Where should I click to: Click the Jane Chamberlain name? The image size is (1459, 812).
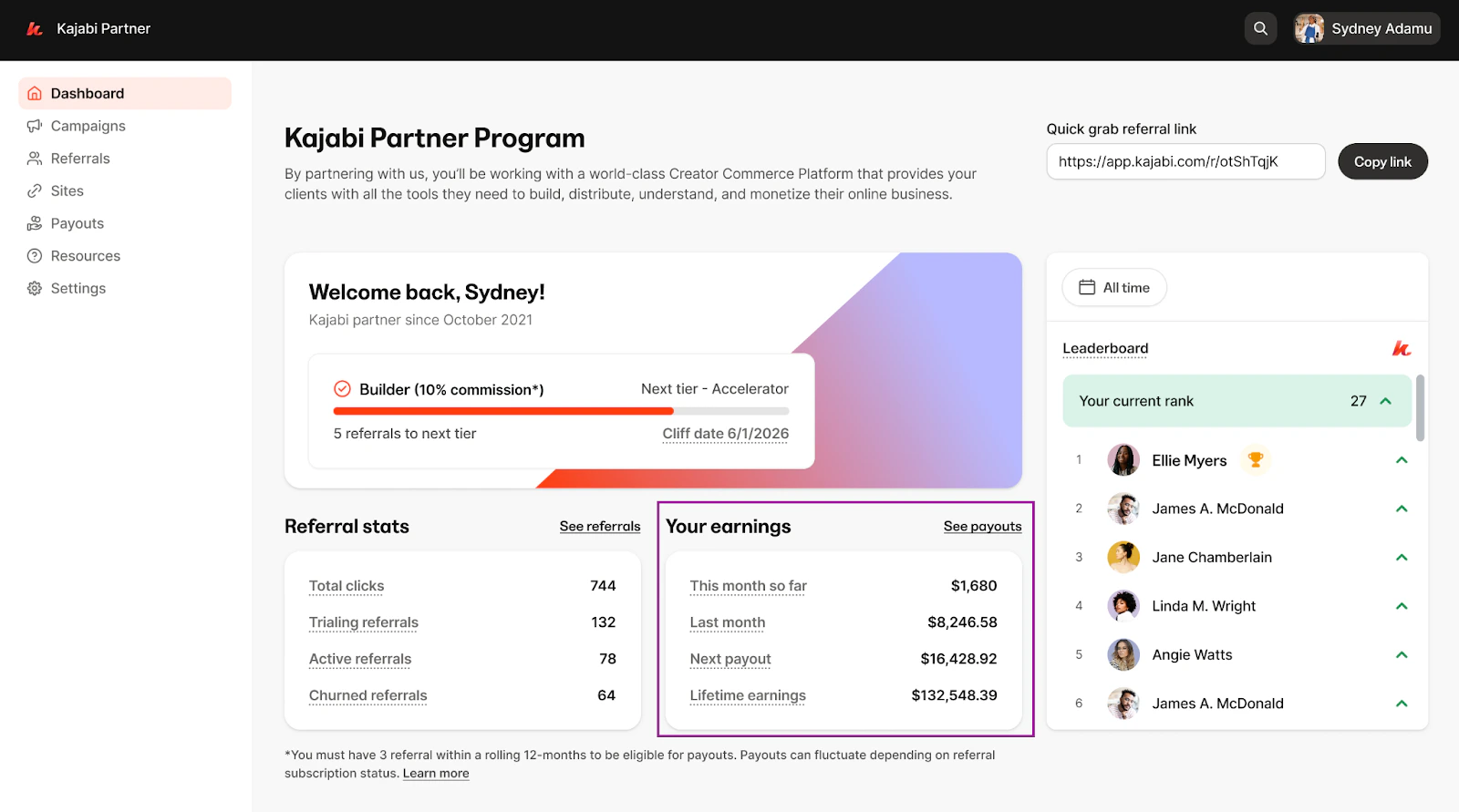(x=1212, y=557)
